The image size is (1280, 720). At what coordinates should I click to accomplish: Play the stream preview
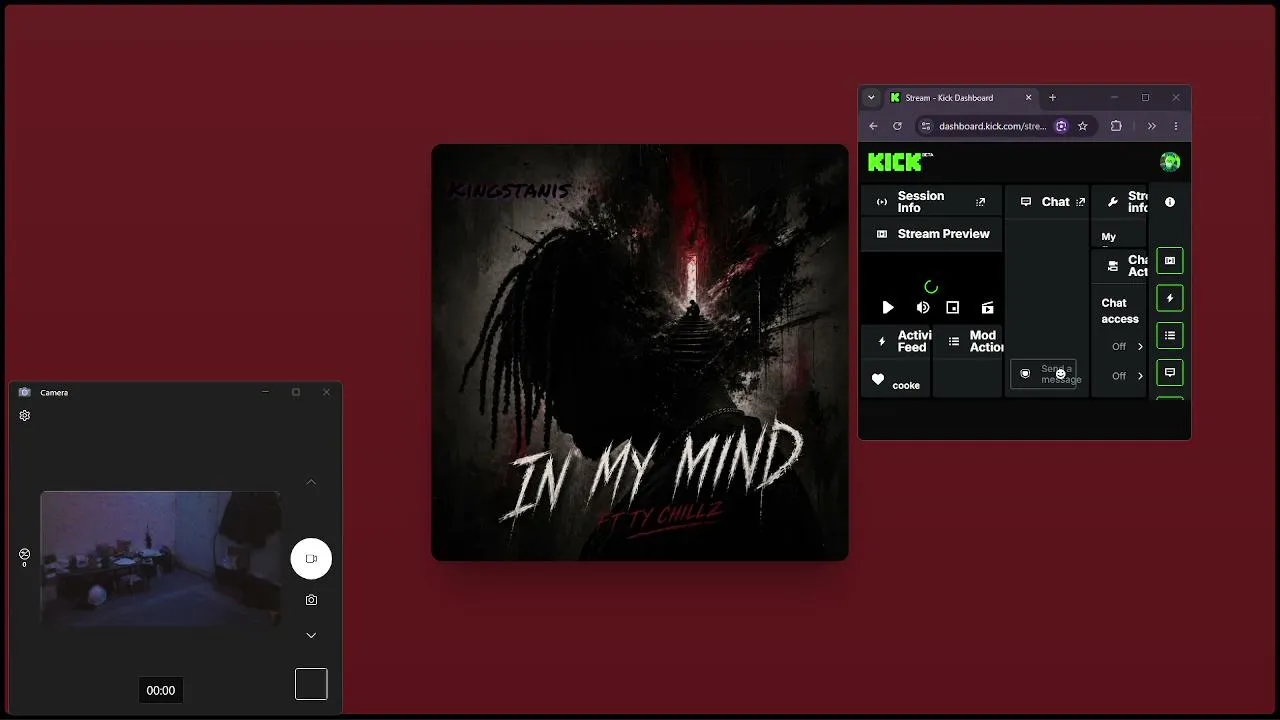click(x=888, y=308)
